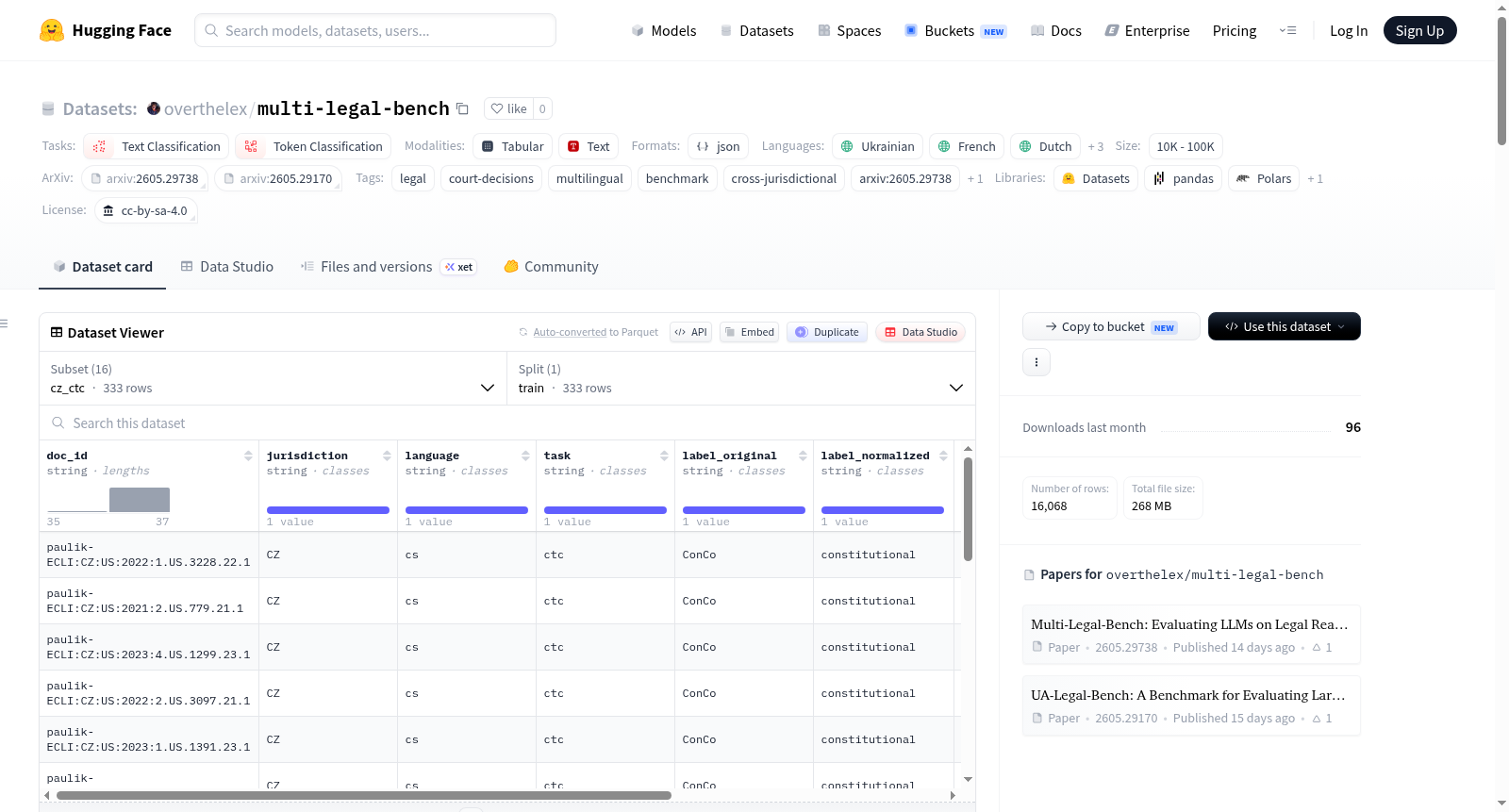Upvote the Multi-Legal-Bench paper
Viewport: 1509px width, 812px height.
1322,647
